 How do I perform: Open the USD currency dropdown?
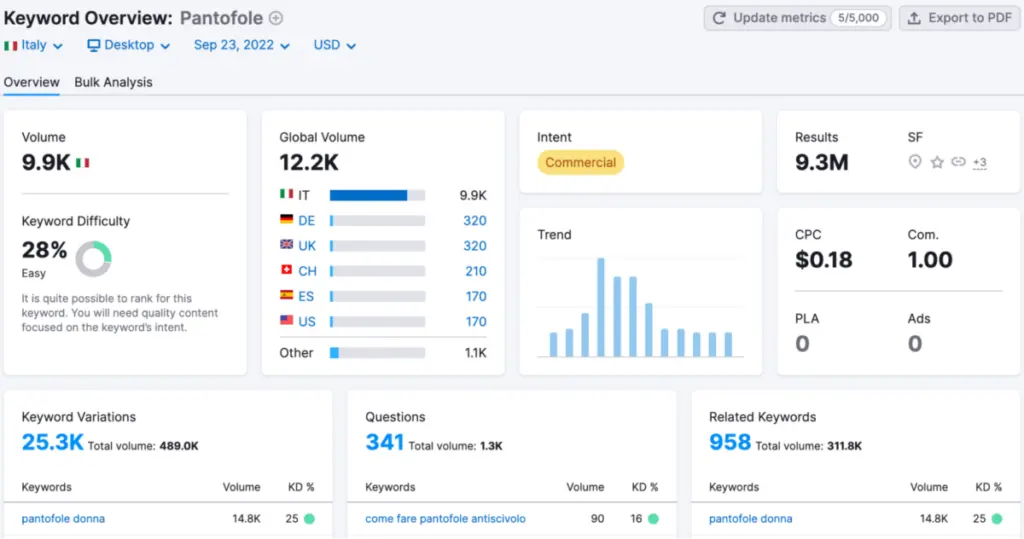[x=335, y=45]
